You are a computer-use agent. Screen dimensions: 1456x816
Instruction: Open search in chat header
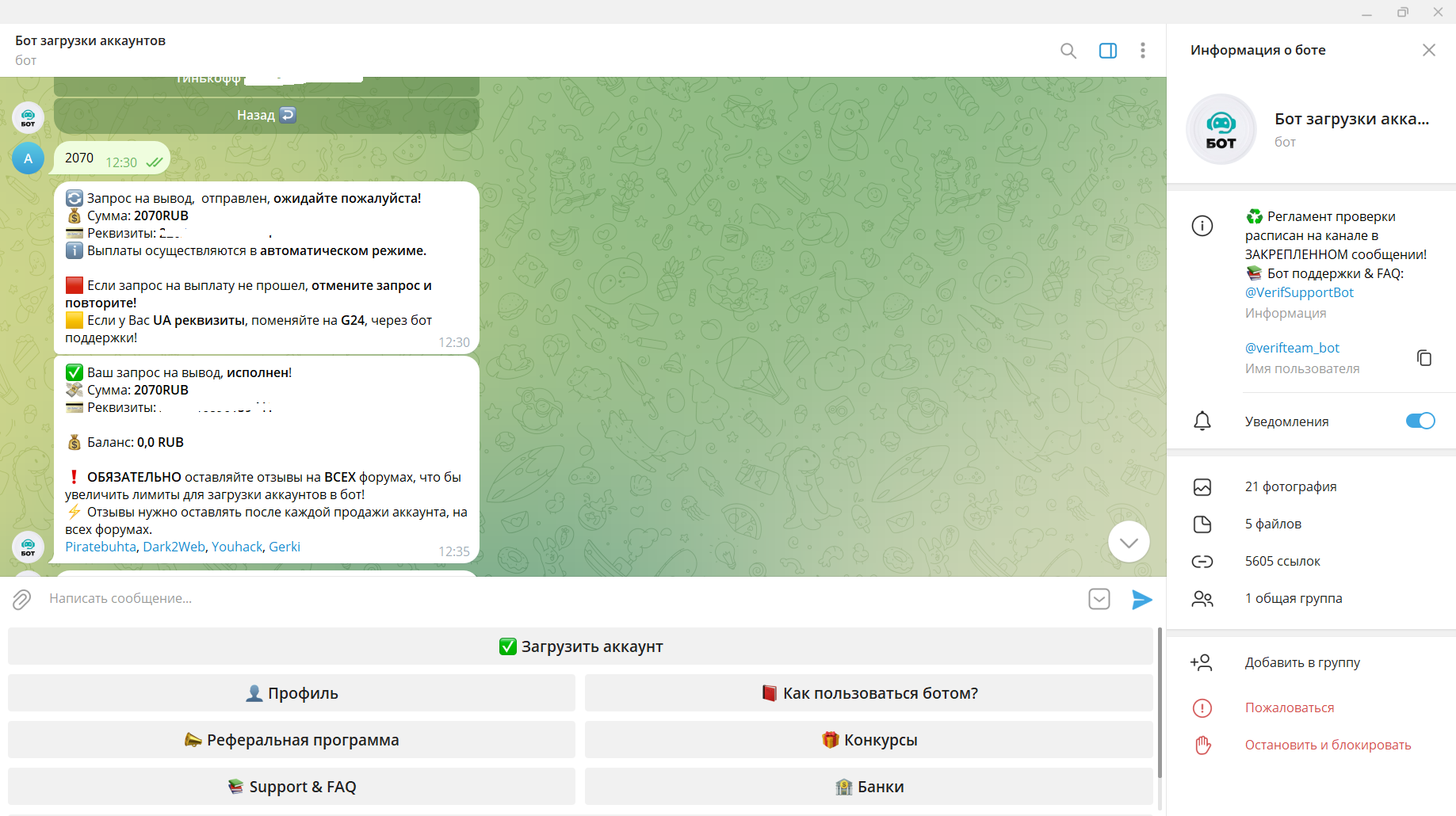[x=1068, y=51]
